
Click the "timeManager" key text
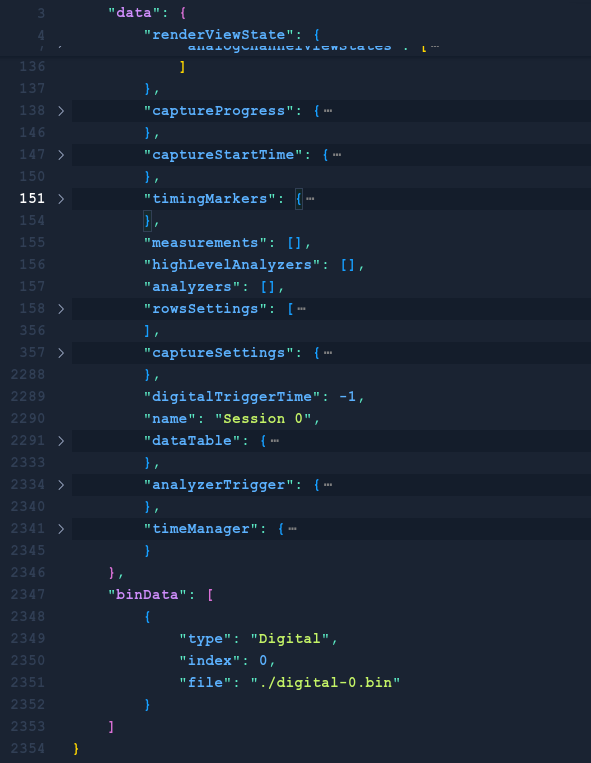click(x=200, y=529)
